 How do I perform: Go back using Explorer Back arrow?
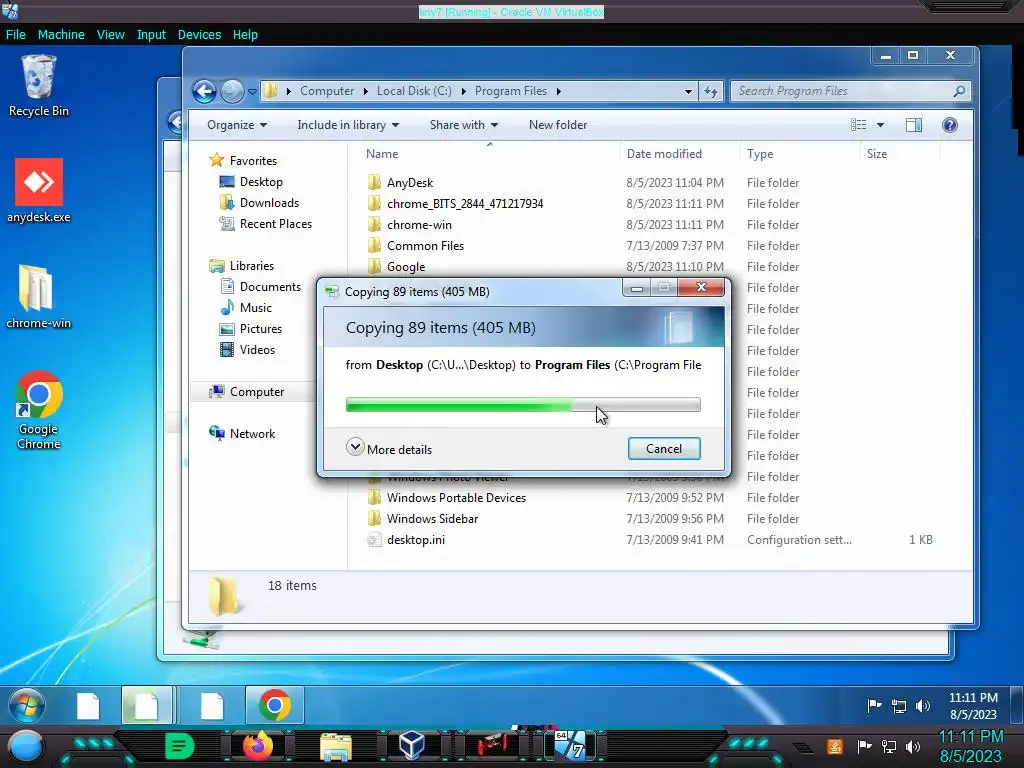click(x=204, y=91)
